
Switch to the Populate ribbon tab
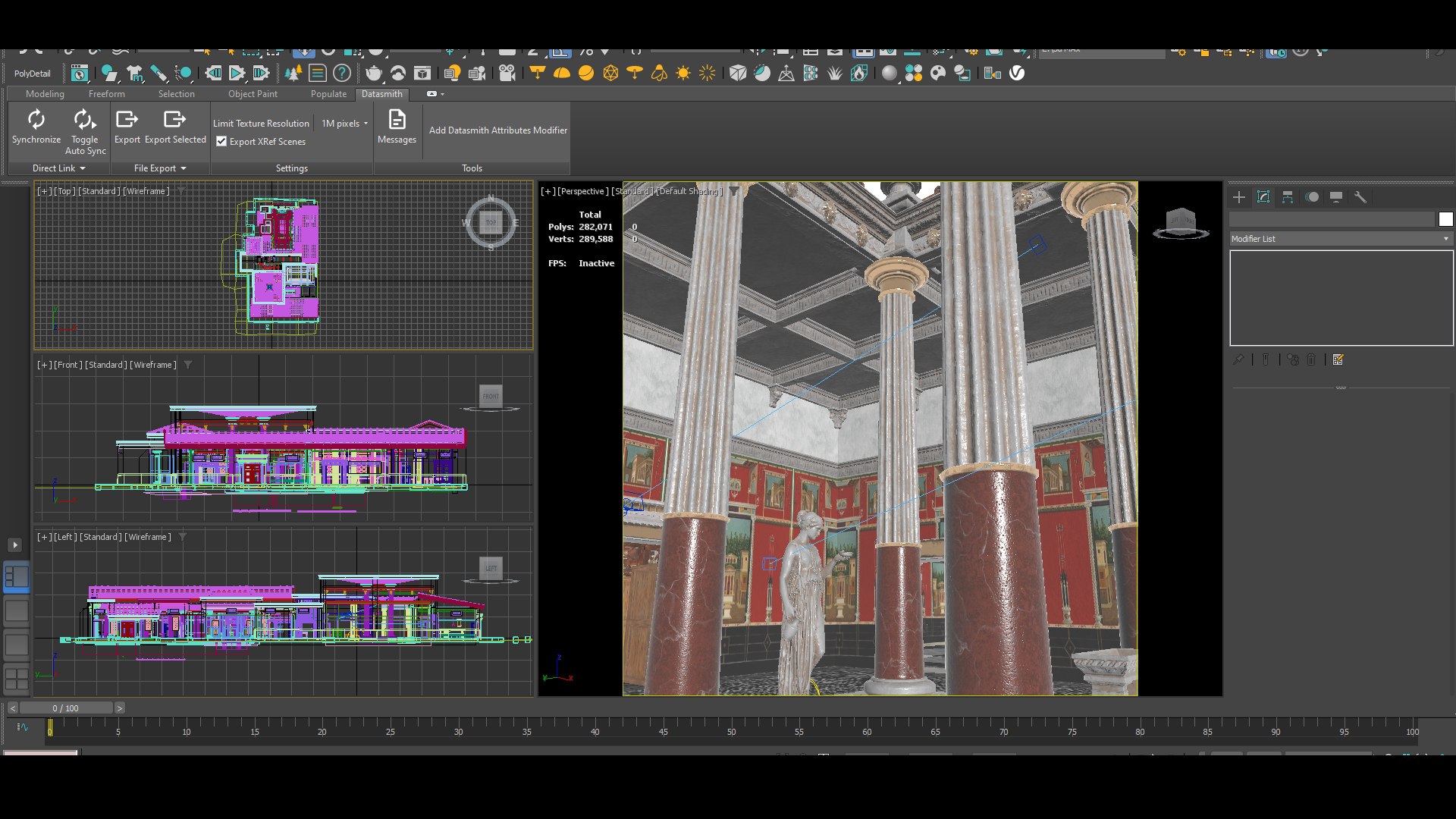328,94
